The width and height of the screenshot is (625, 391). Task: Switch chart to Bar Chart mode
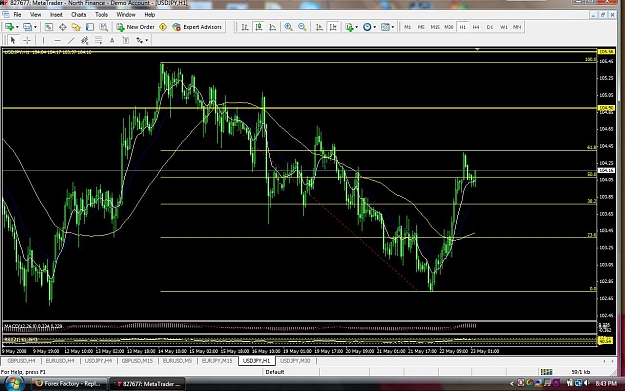[x=245, y=27]
